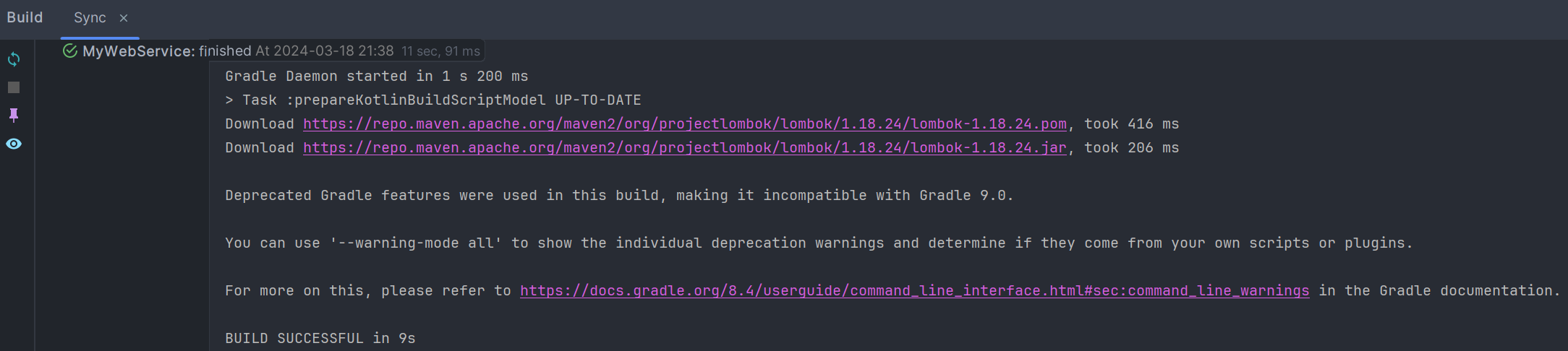The image size is (1568, 351).
Task: Click the BUILD SUCCESSFUL output line
Action: point(320,339)
